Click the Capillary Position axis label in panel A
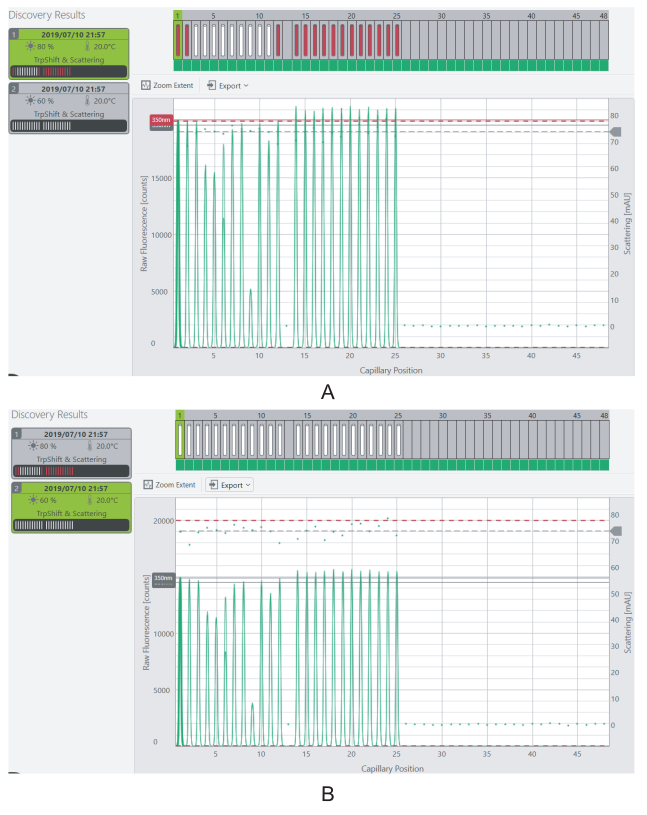The image size is (647, 815). [391, 370]
